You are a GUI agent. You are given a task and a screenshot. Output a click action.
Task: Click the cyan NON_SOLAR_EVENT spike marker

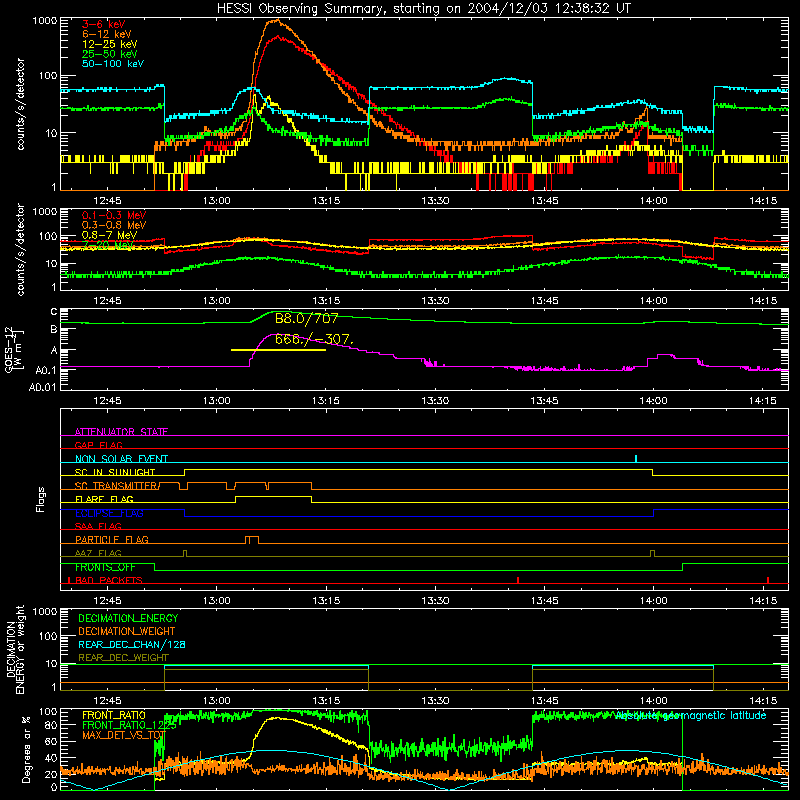pos(636,458)
